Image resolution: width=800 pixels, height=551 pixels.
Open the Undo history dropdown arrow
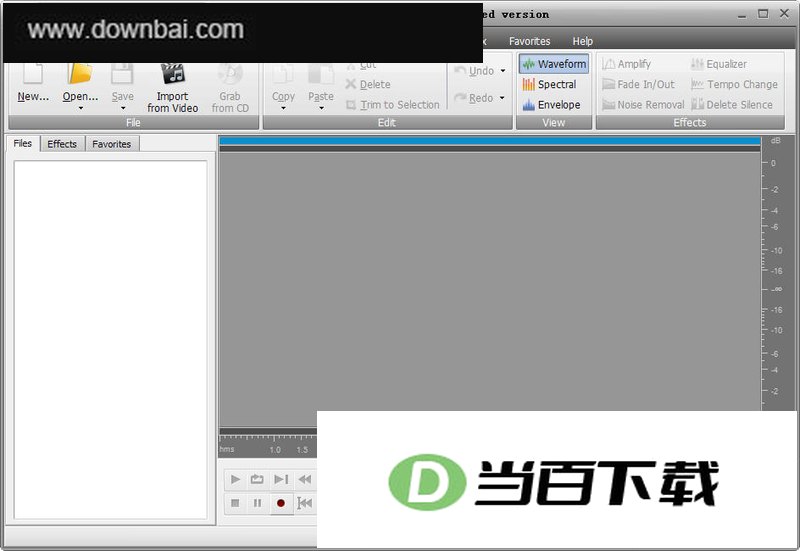click(503, 70)
